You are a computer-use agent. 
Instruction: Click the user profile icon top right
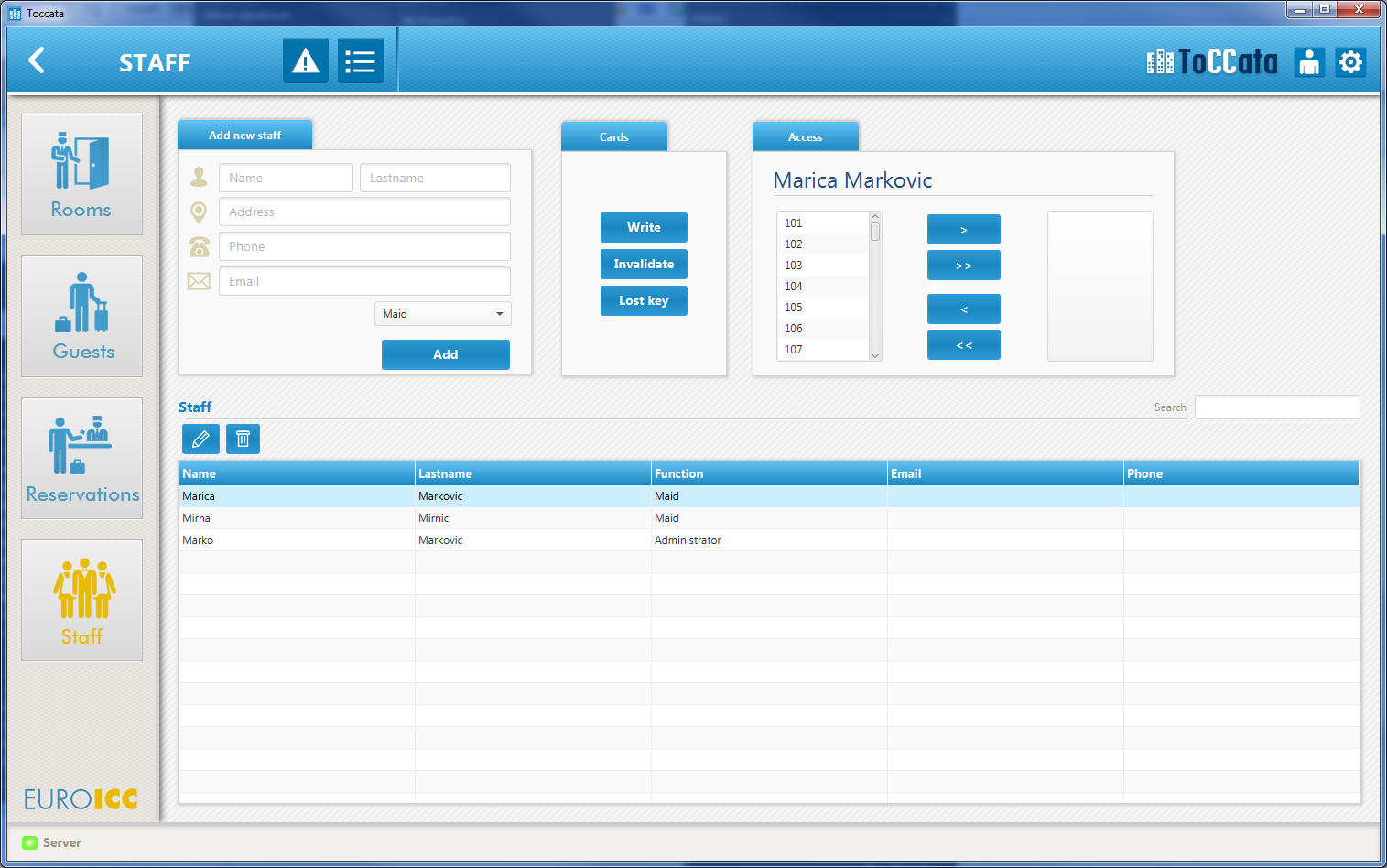tap(1309, 62)
